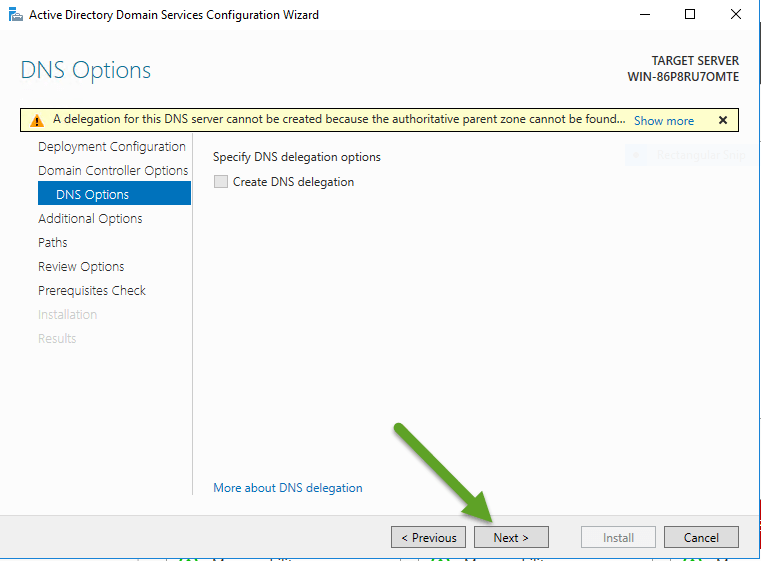Cancel the configuration wizard

[x=701, y=537]
